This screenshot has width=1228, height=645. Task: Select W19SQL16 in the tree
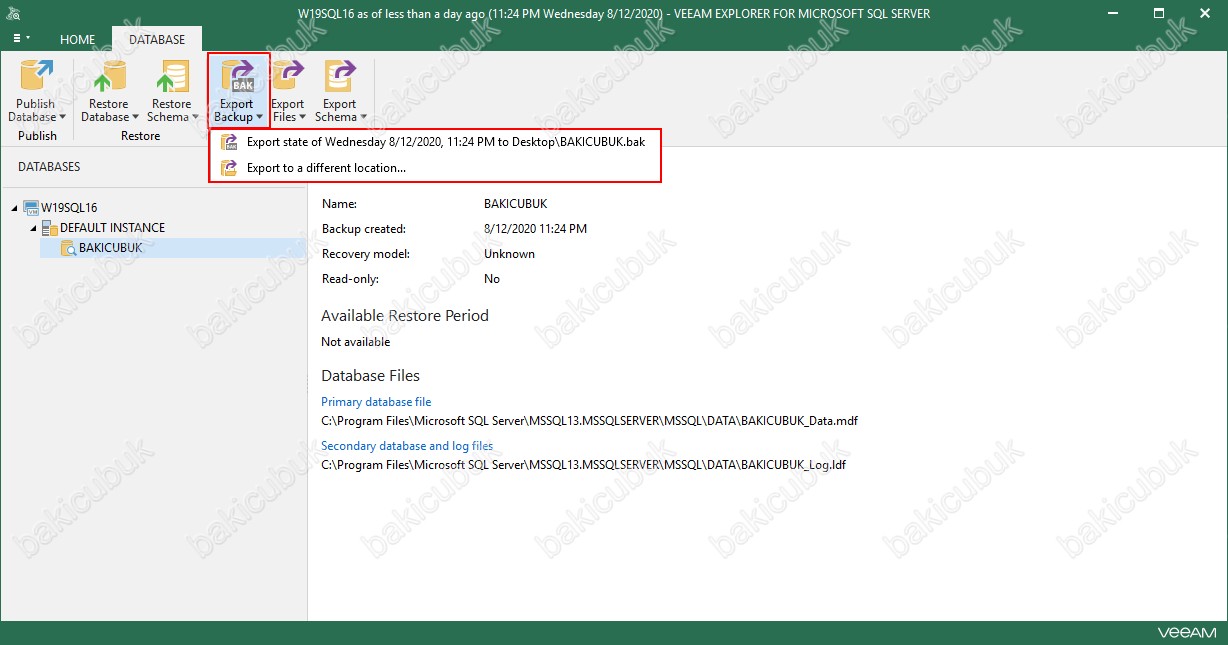coord(69,208)
